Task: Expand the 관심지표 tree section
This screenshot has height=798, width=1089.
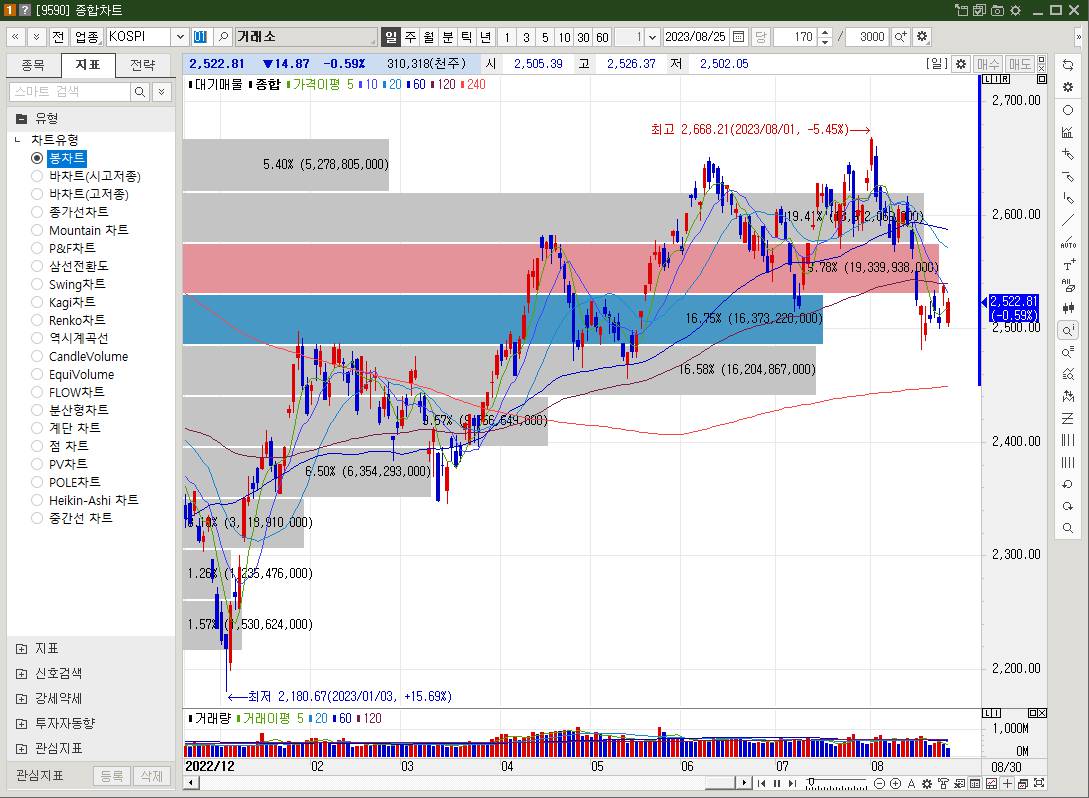Action: pos(22,749)
